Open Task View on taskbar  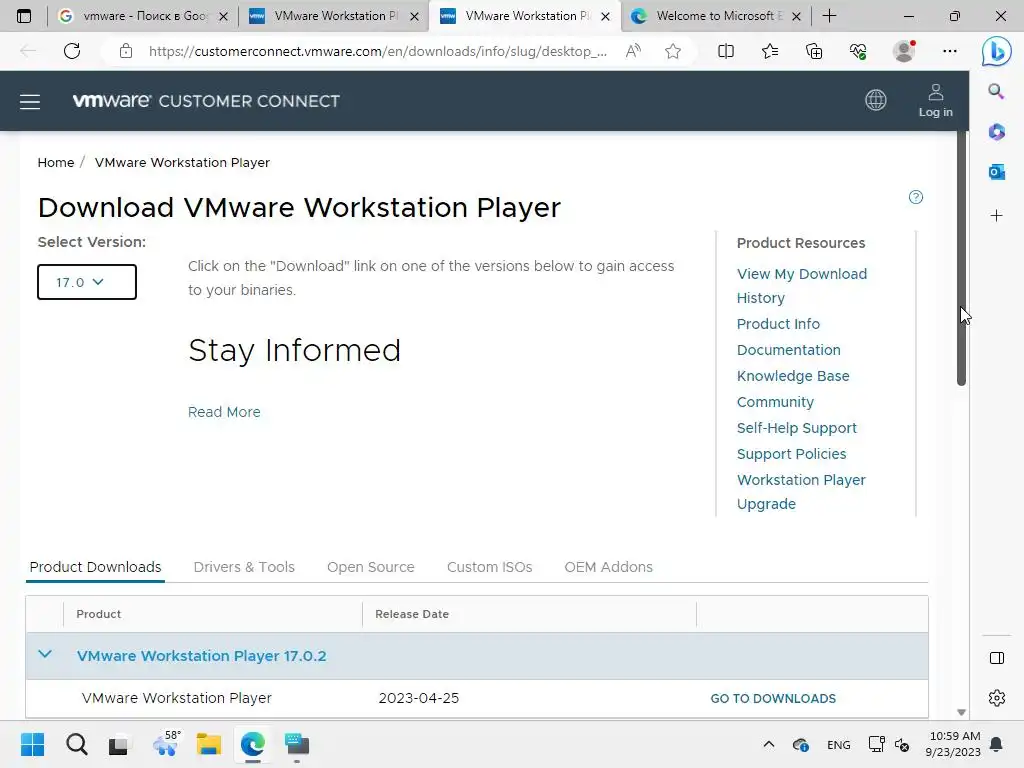(x=118, y=745)
